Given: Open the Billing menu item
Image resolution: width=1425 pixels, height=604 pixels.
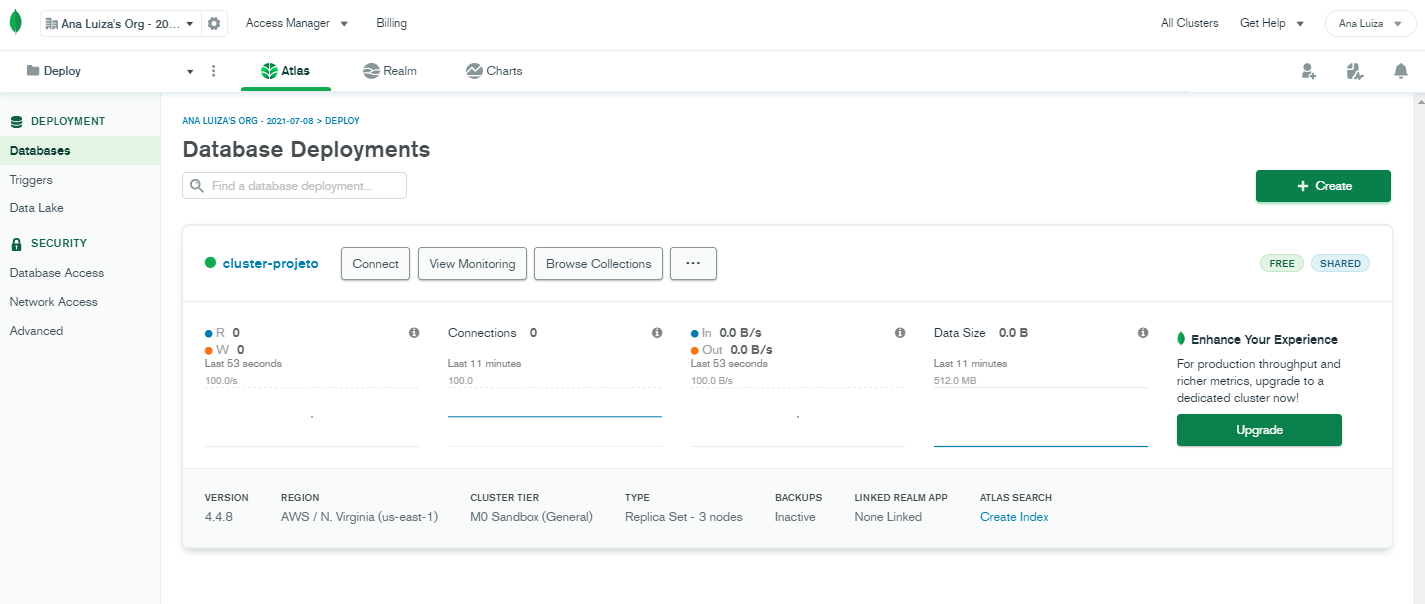Looking at the screenshot, I should click(x=391, y=23).
